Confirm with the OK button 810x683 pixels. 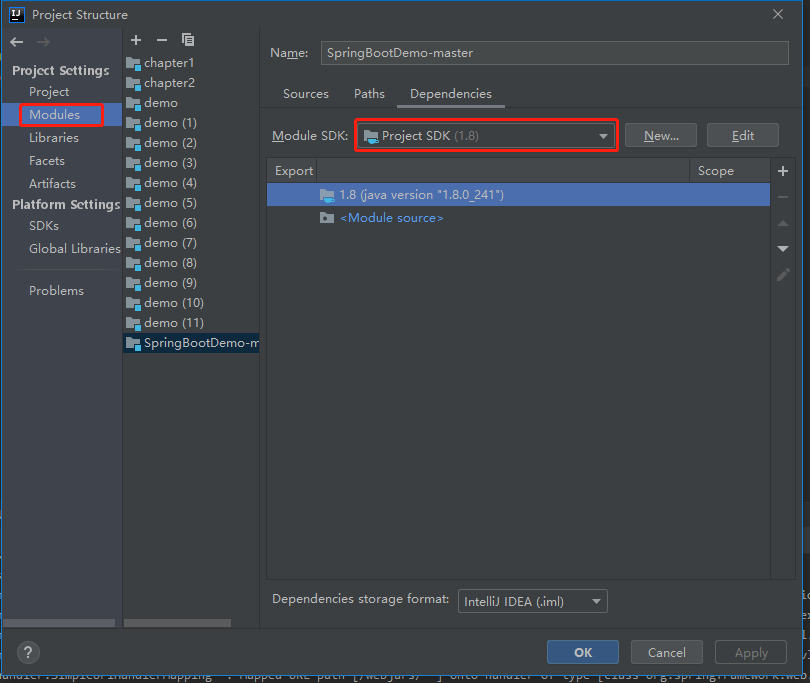[x=583, y=653]
